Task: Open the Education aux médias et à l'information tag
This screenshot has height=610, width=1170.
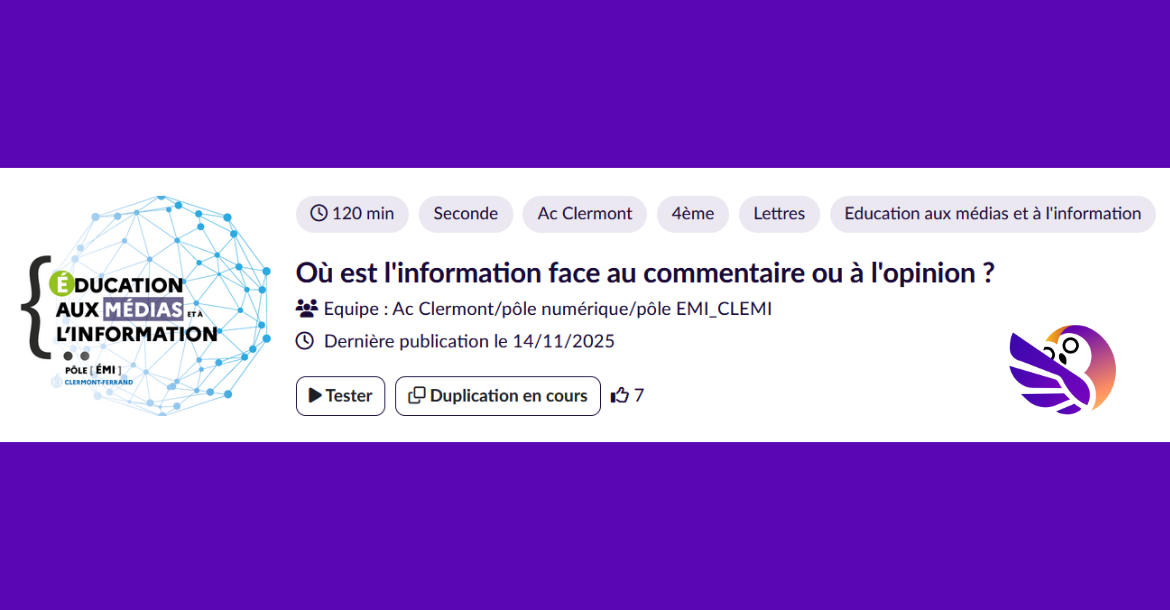Action: point(992,213)
